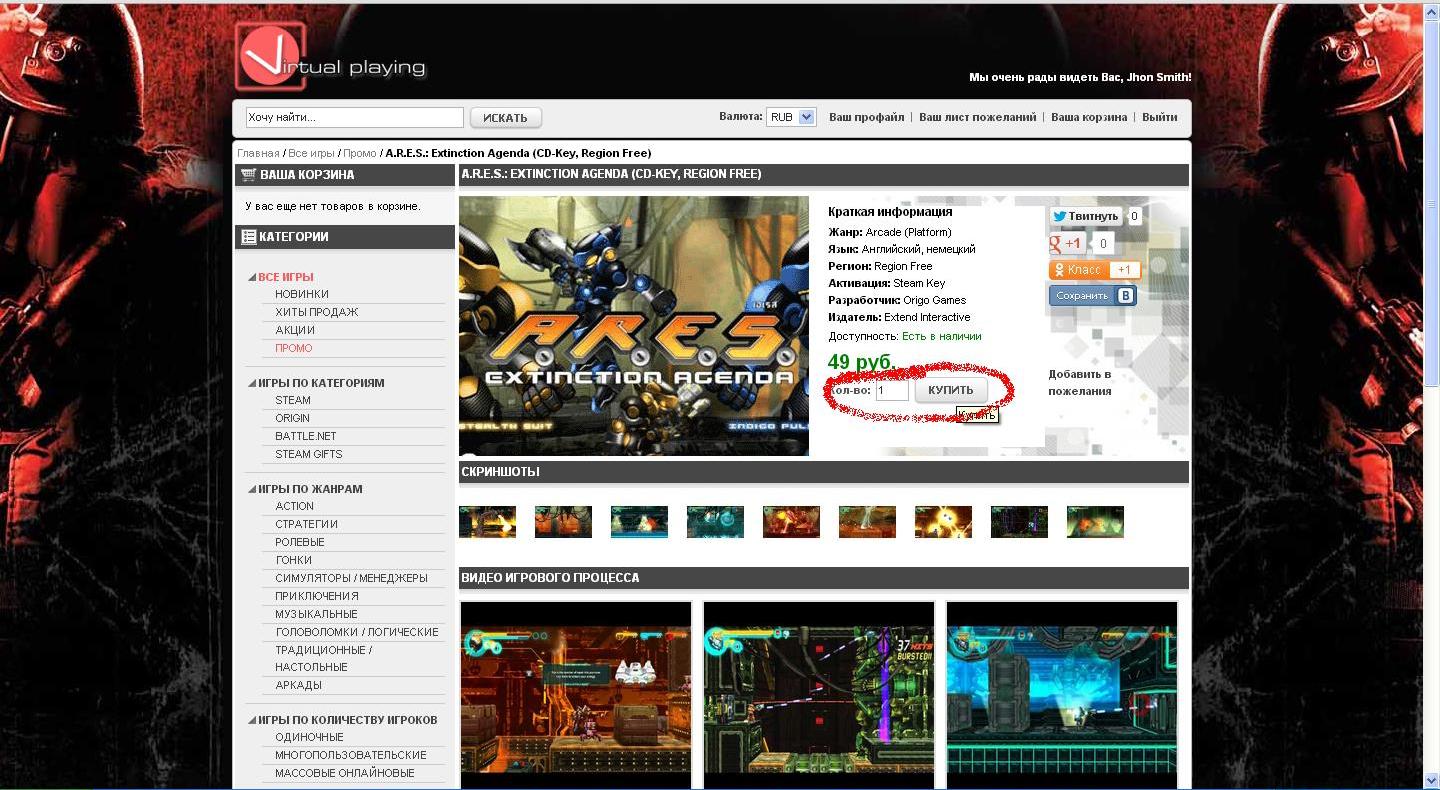Click the Хочу найти search field
Screen dimensions: 1440x790
[354, 118]
